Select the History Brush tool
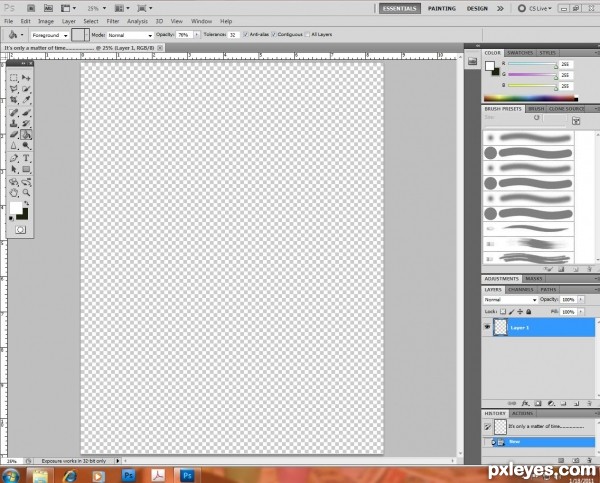The image size is (600, 483). (x=26, y=124)
